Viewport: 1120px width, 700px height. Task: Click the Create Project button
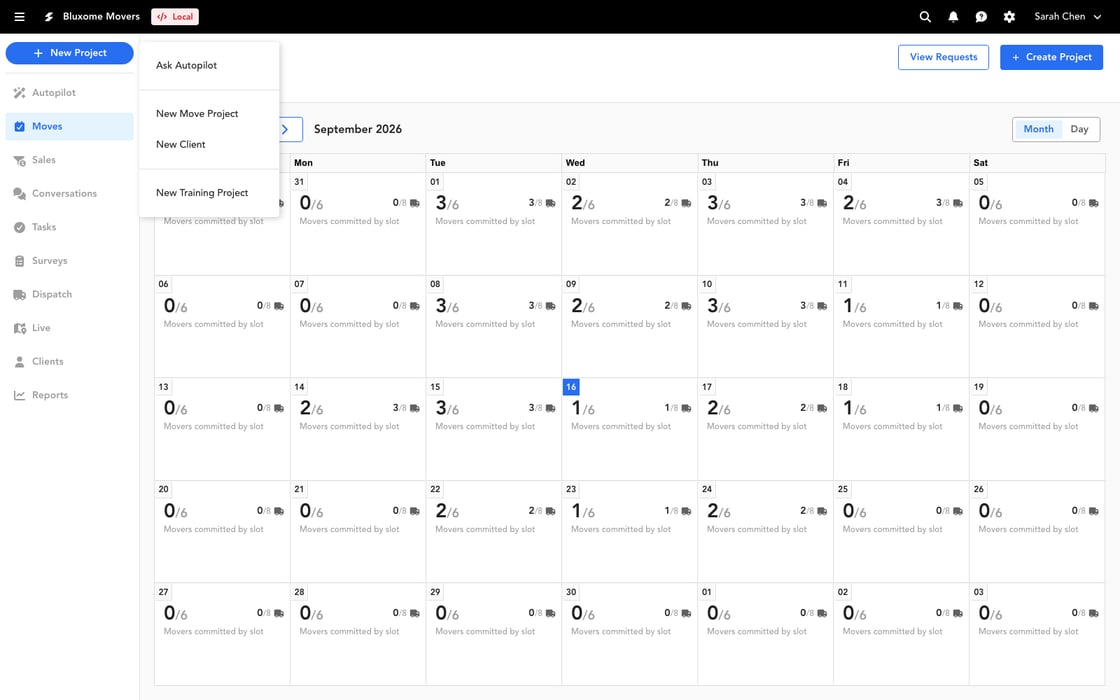click(x=1051, y=57)
